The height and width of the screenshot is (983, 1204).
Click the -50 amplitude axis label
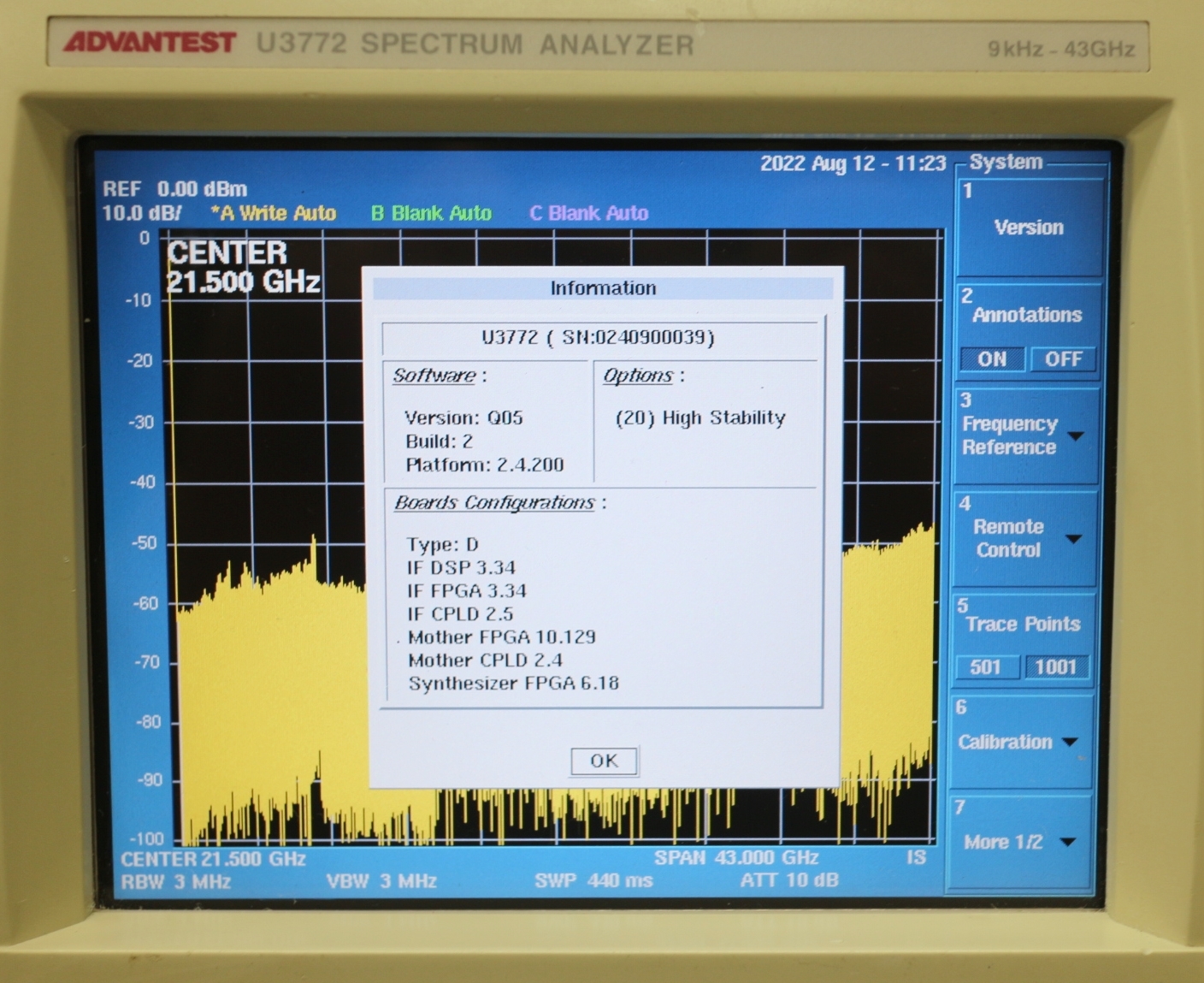[x=144, y=542]
